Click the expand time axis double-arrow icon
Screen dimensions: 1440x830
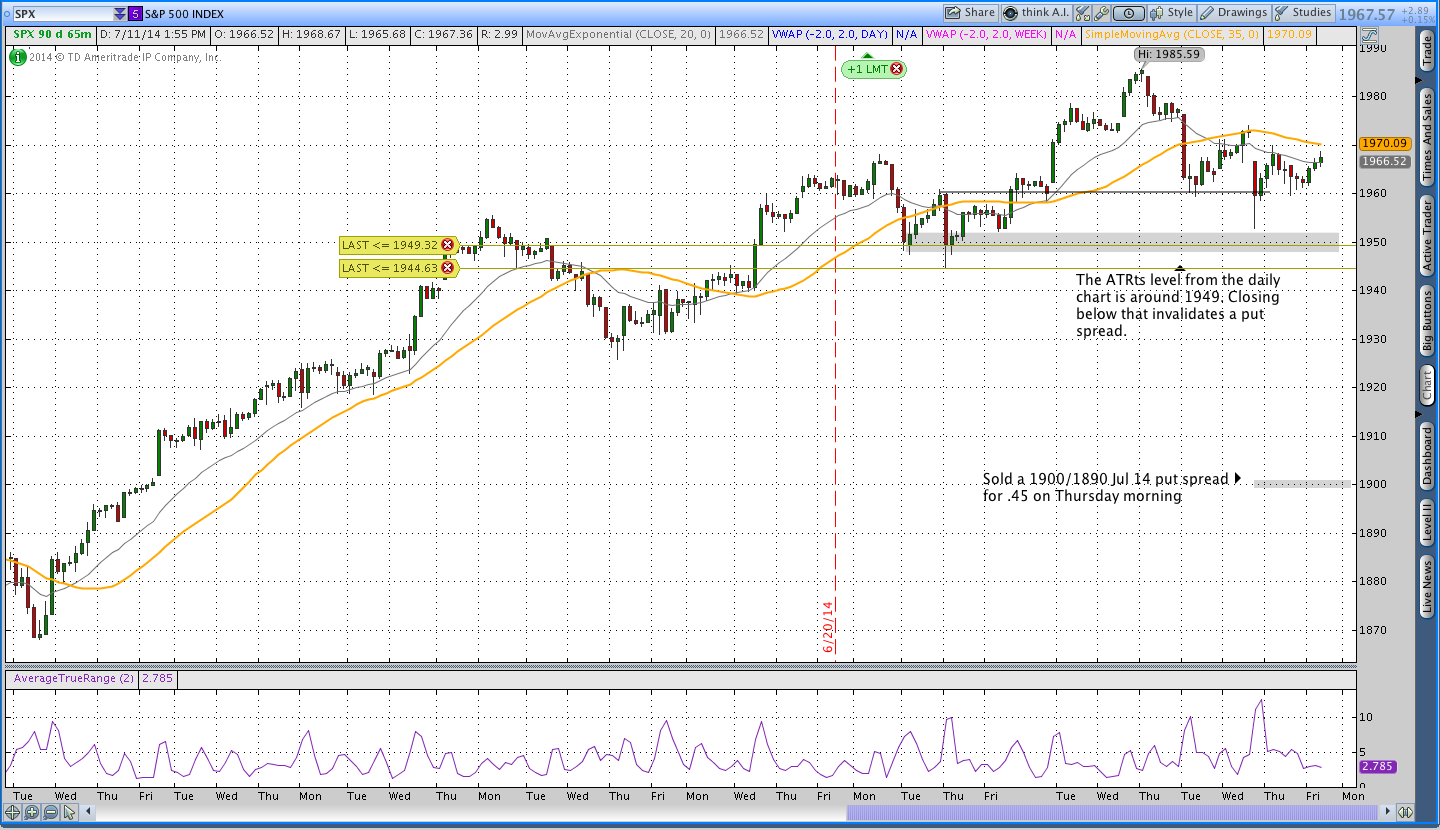(1405, 813)
